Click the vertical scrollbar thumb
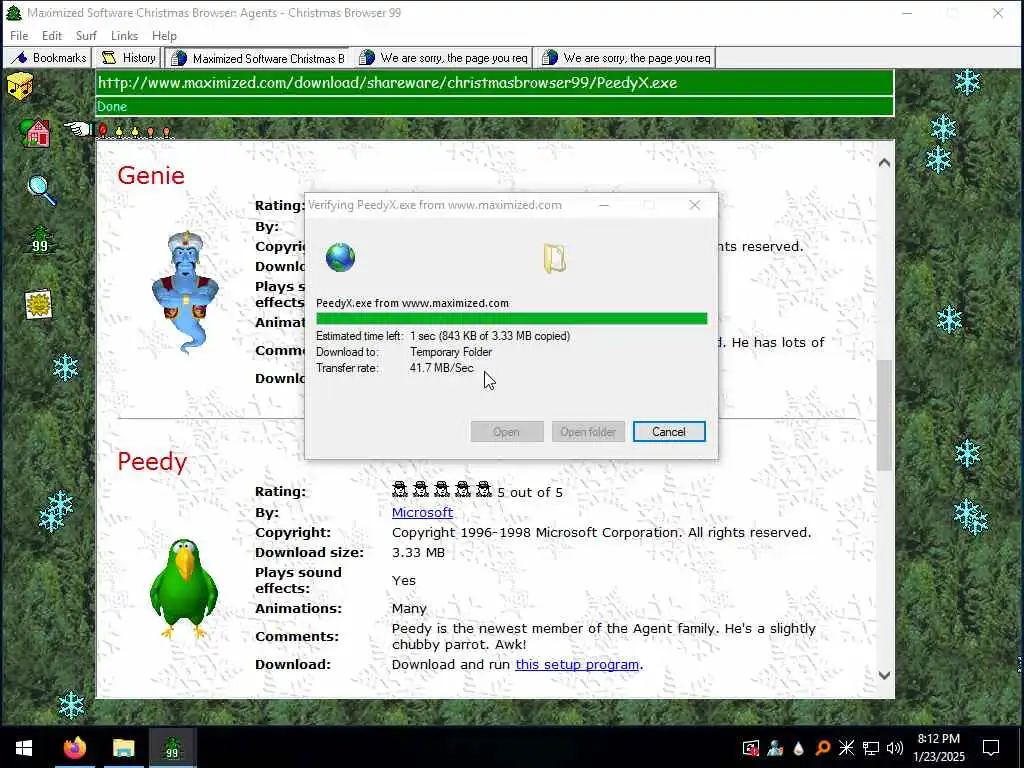The height and width of the screenshot is (768, 1024). [884, 415]
